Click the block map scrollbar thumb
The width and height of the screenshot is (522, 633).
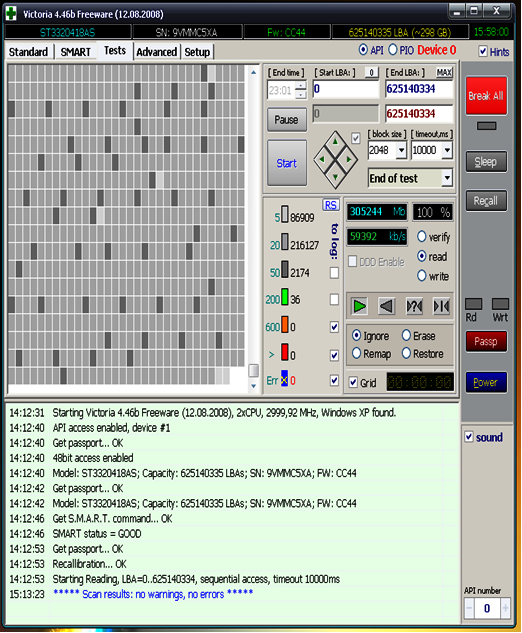click(x=253, y=371)
